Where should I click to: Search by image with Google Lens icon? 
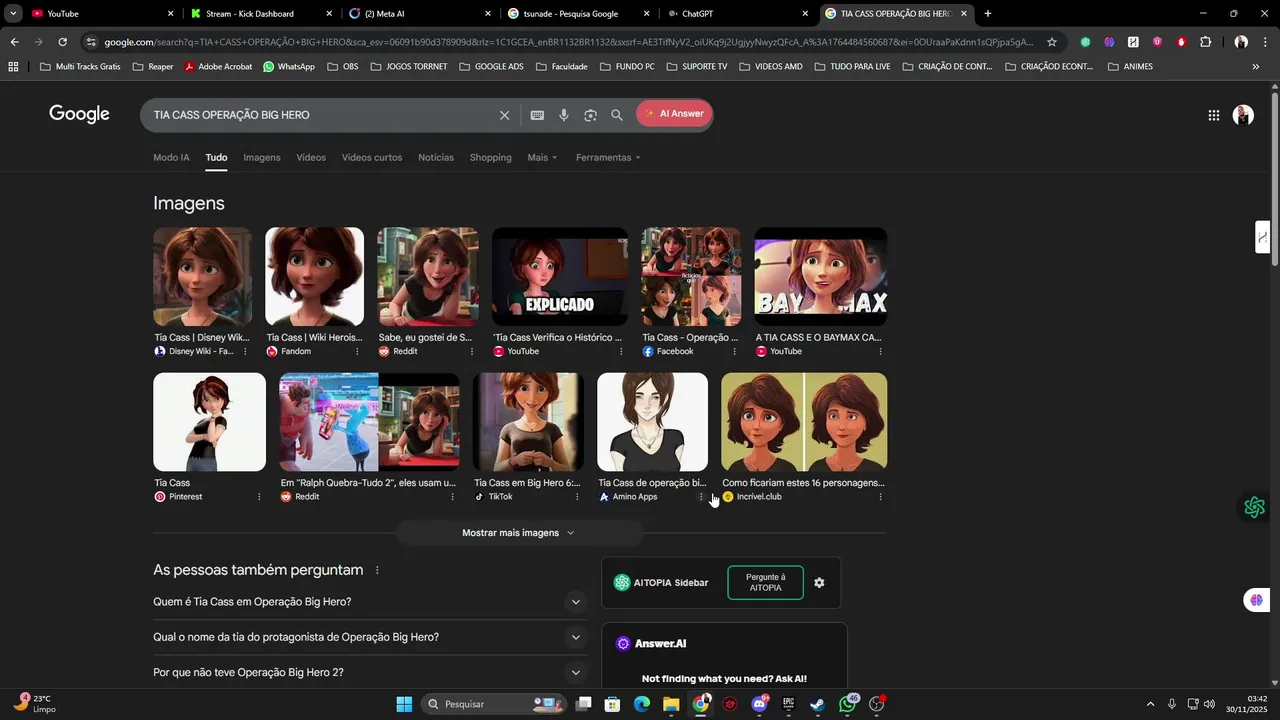[x=590, y=115]
